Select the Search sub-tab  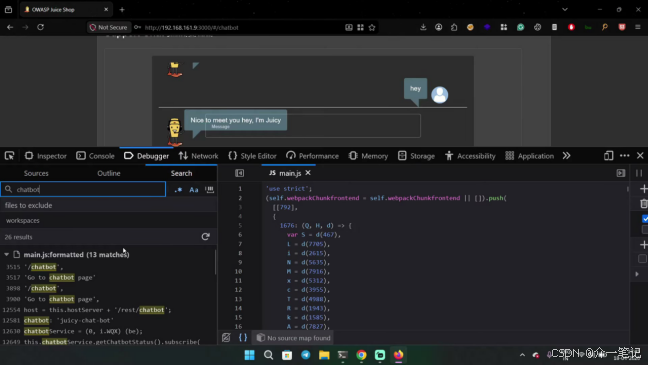tap(181, 173)
